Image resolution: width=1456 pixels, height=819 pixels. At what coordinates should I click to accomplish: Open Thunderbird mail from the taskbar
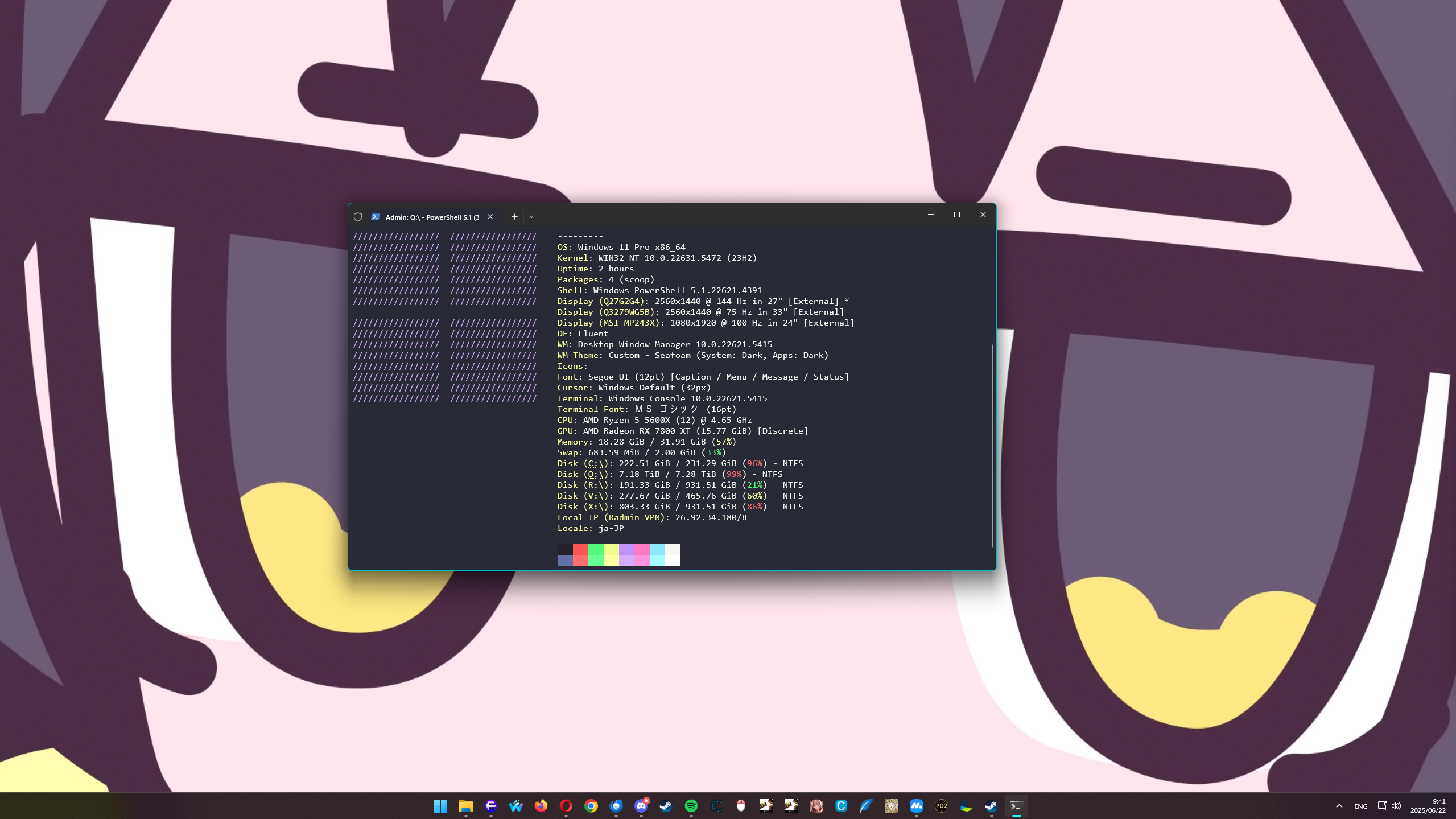click(616, 806)
